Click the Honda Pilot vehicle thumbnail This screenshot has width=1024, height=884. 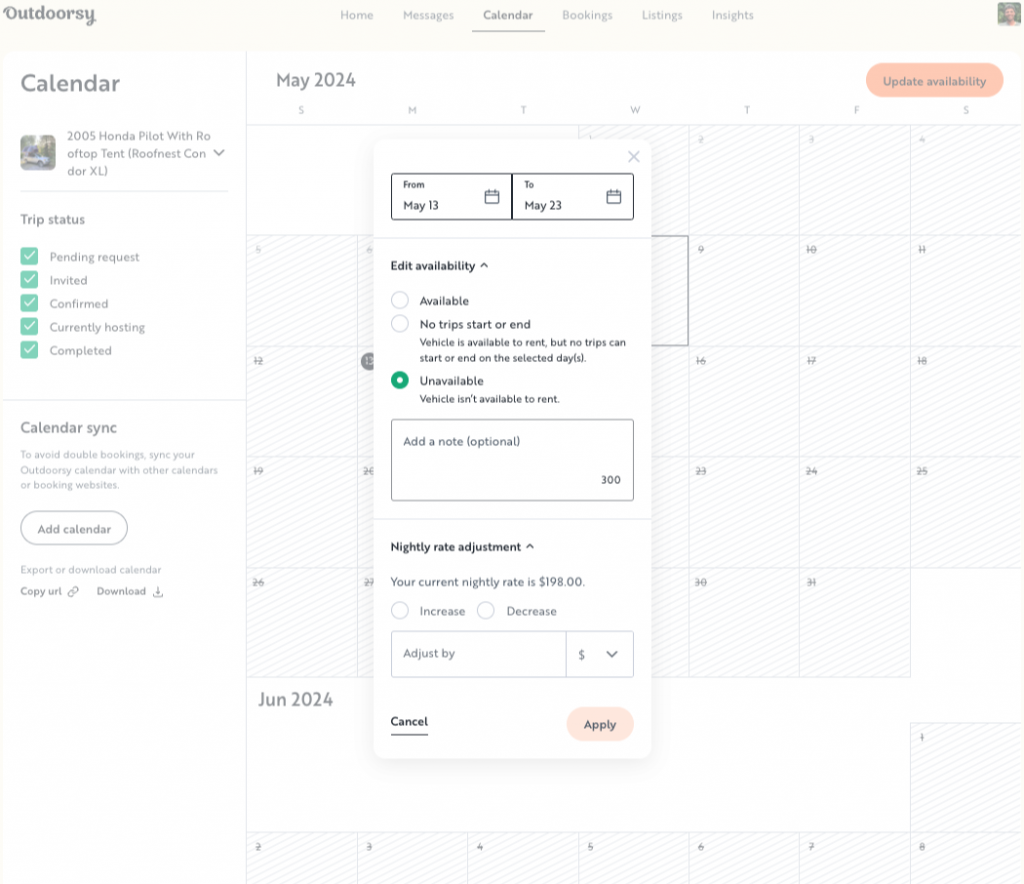(x=38, y=153)
